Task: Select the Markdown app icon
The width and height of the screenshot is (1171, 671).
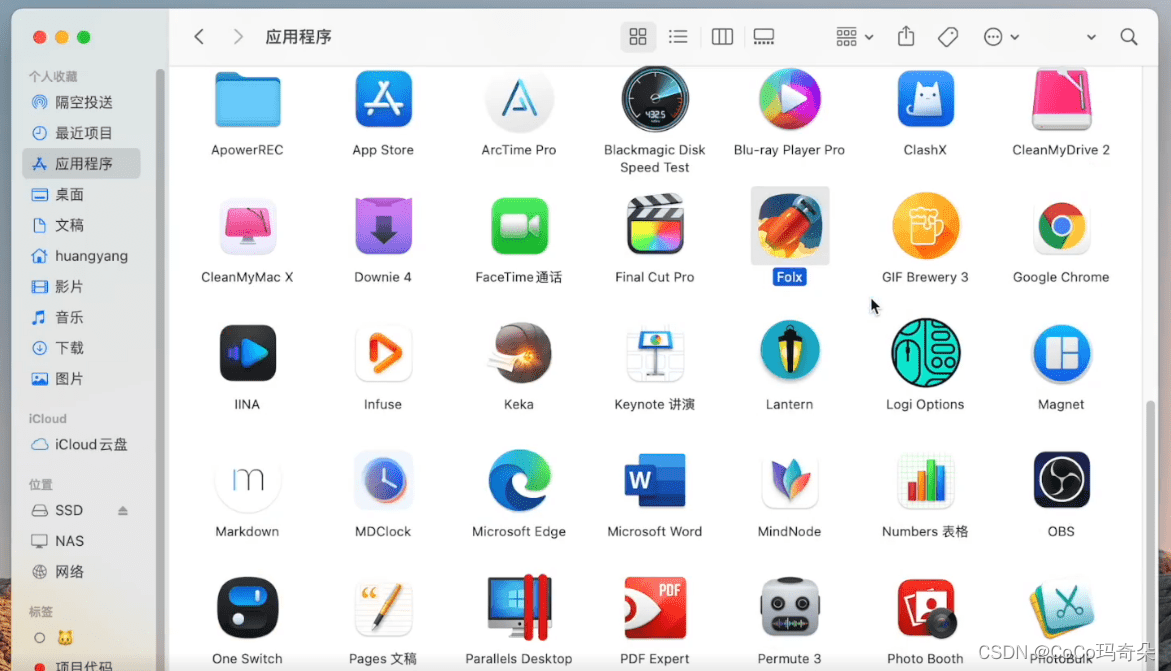Action: point(247,480)
